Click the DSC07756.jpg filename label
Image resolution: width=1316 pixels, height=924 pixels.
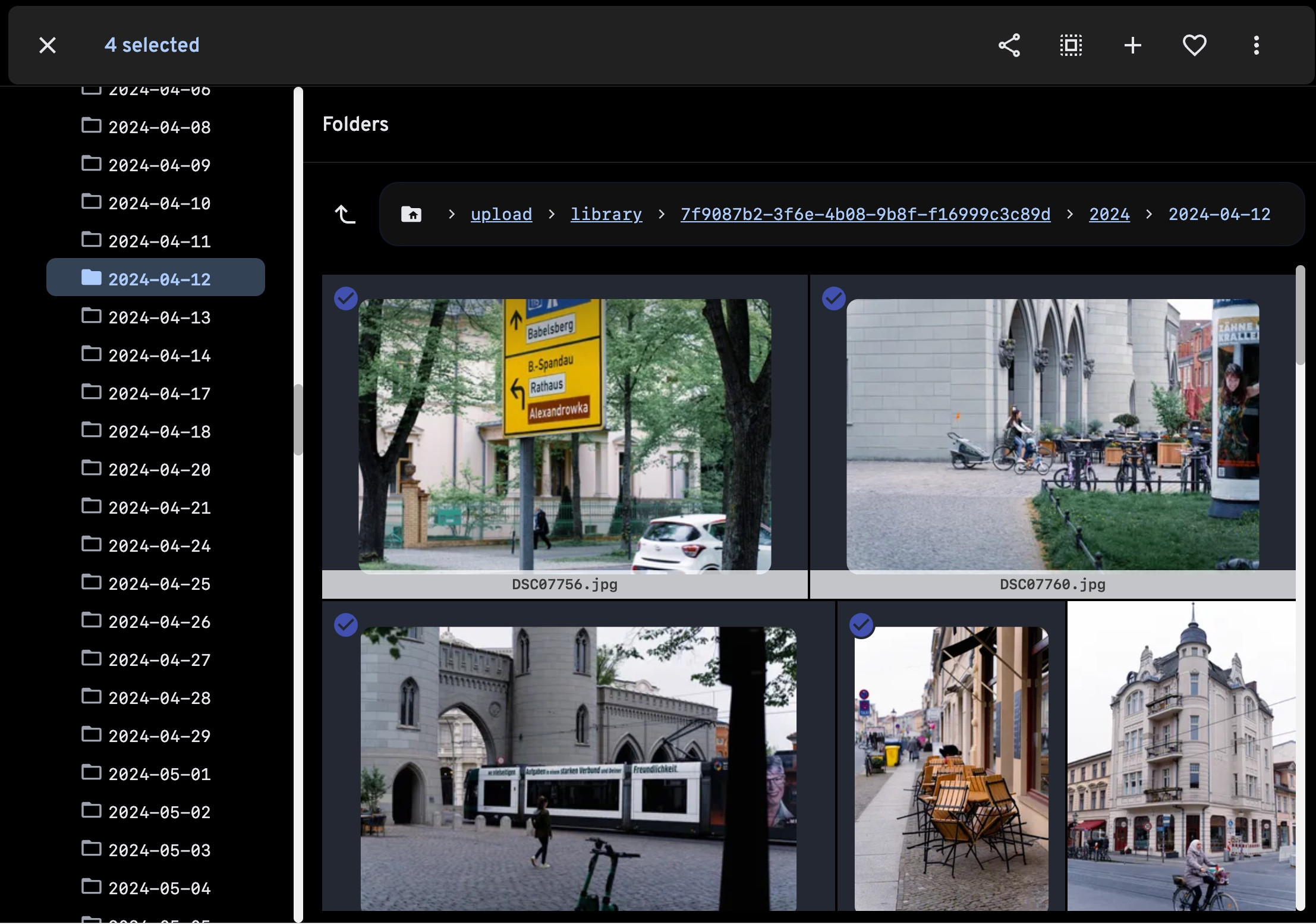click(565, 584)
